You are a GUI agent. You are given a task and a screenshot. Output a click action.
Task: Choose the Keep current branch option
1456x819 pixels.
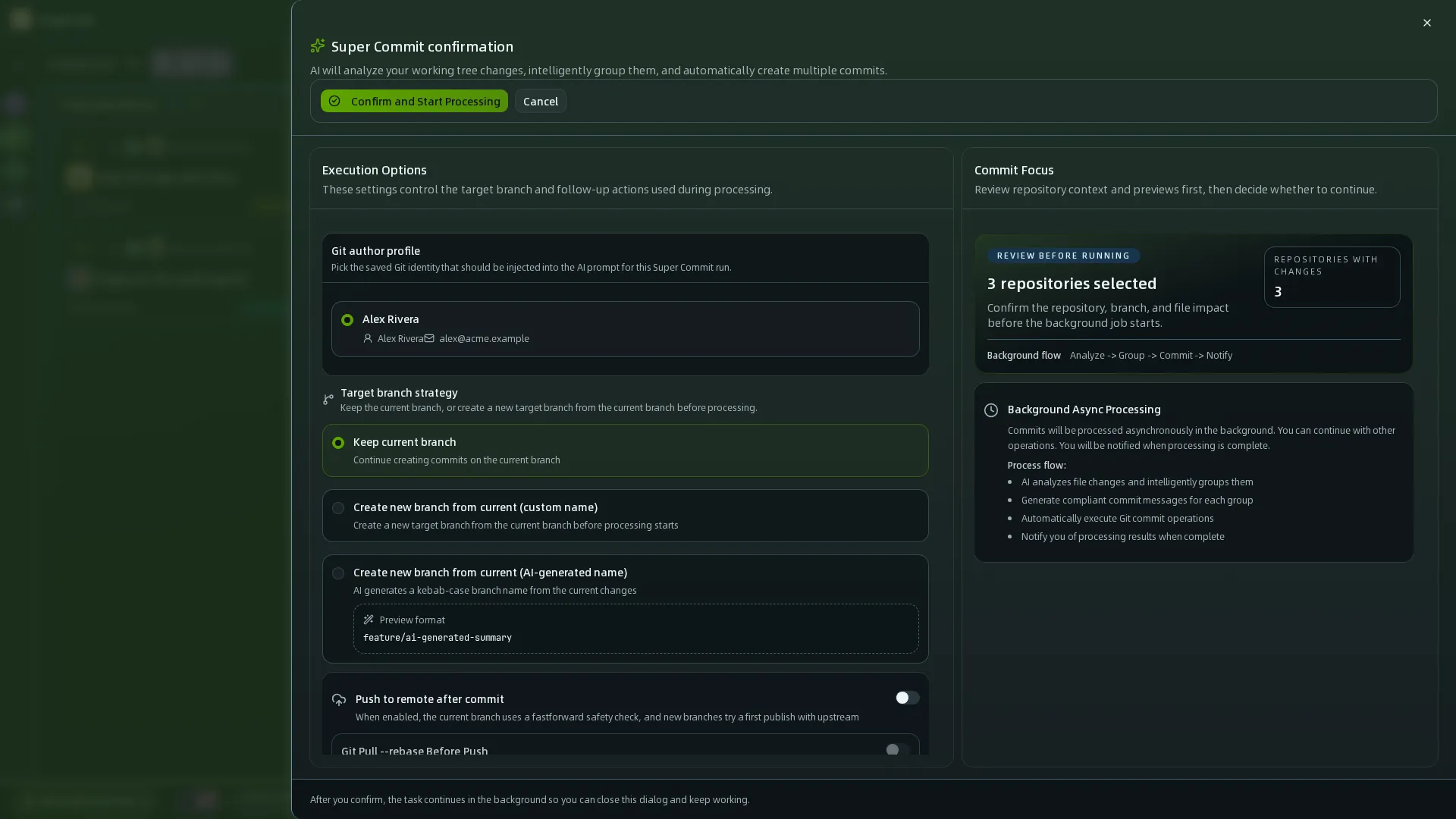click(625, 450)
